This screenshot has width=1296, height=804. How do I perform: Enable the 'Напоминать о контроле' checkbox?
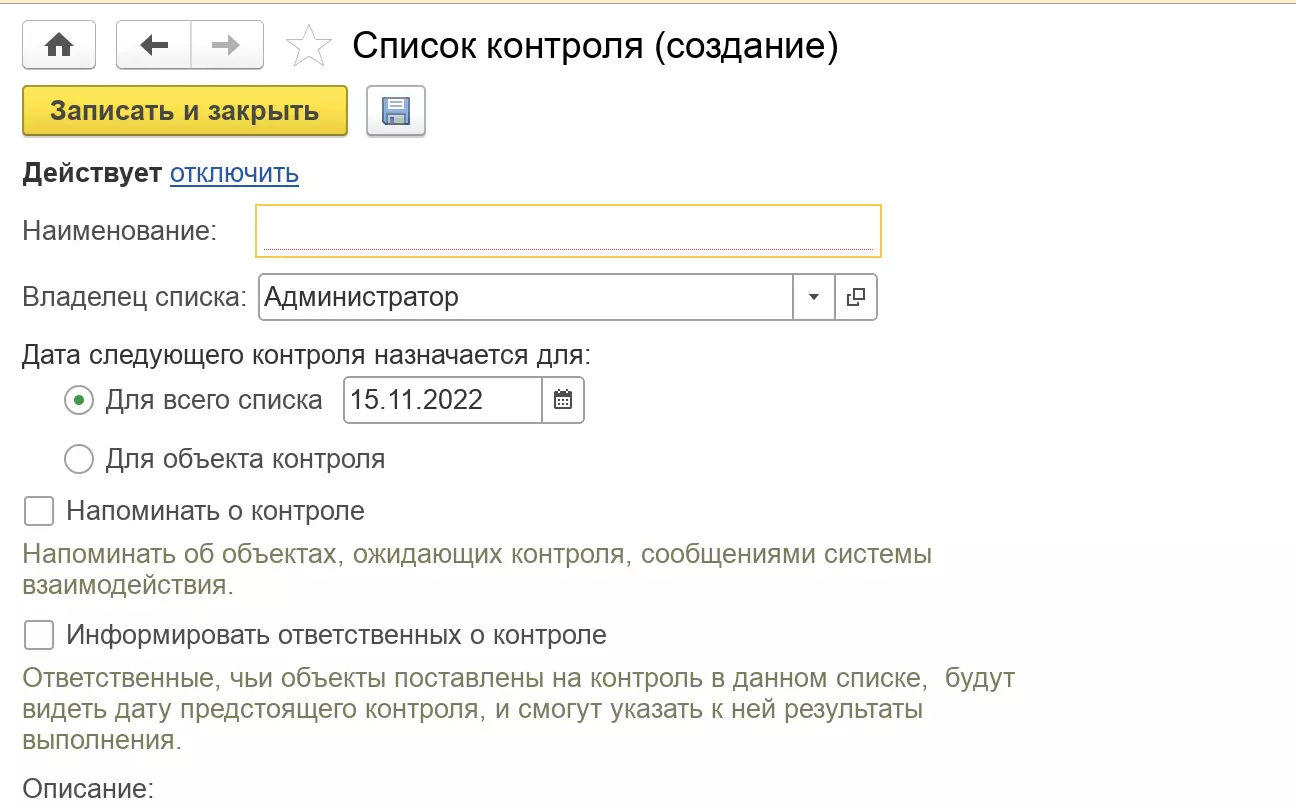click(39, 512)
